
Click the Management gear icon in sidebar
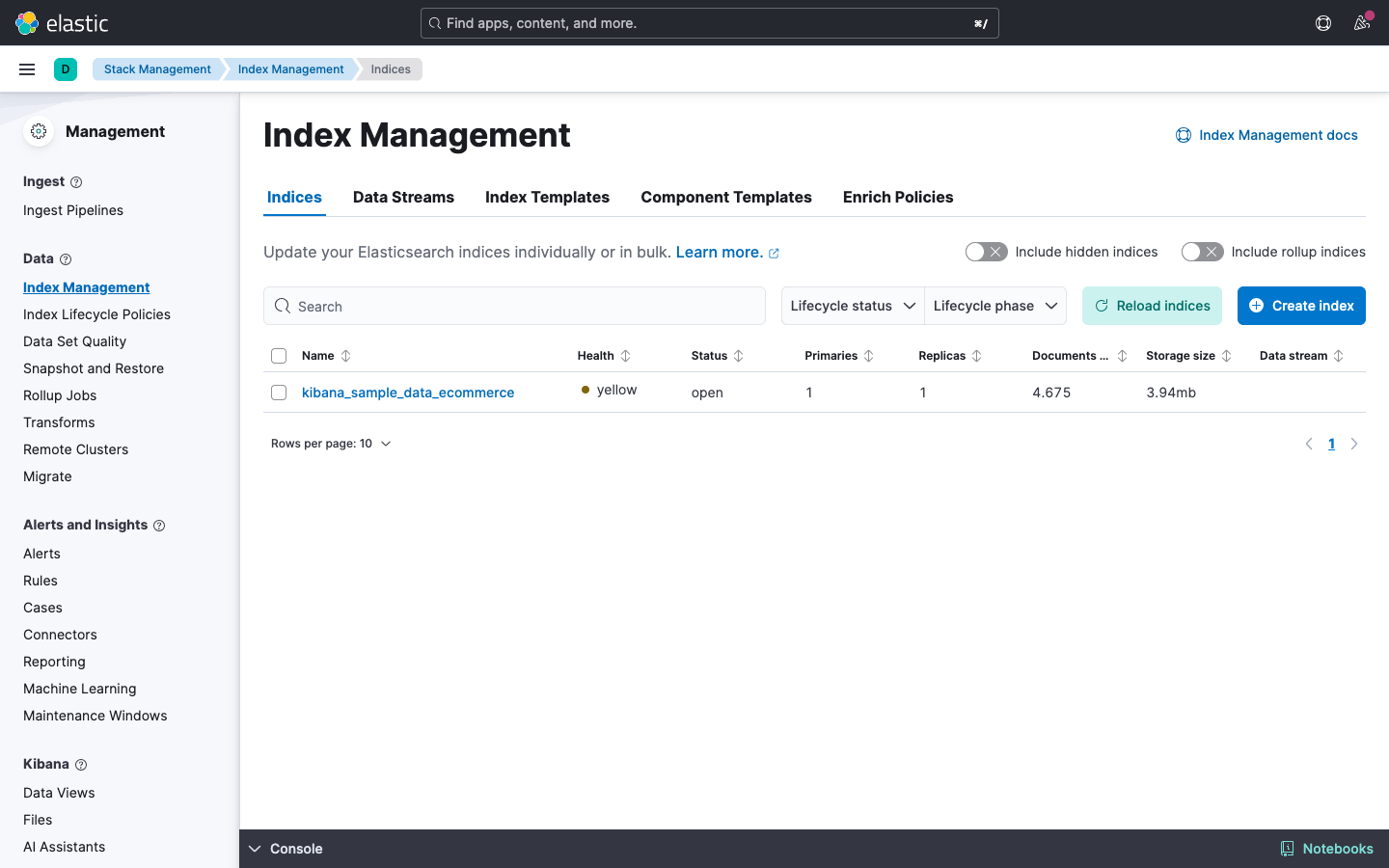point(39,131)
